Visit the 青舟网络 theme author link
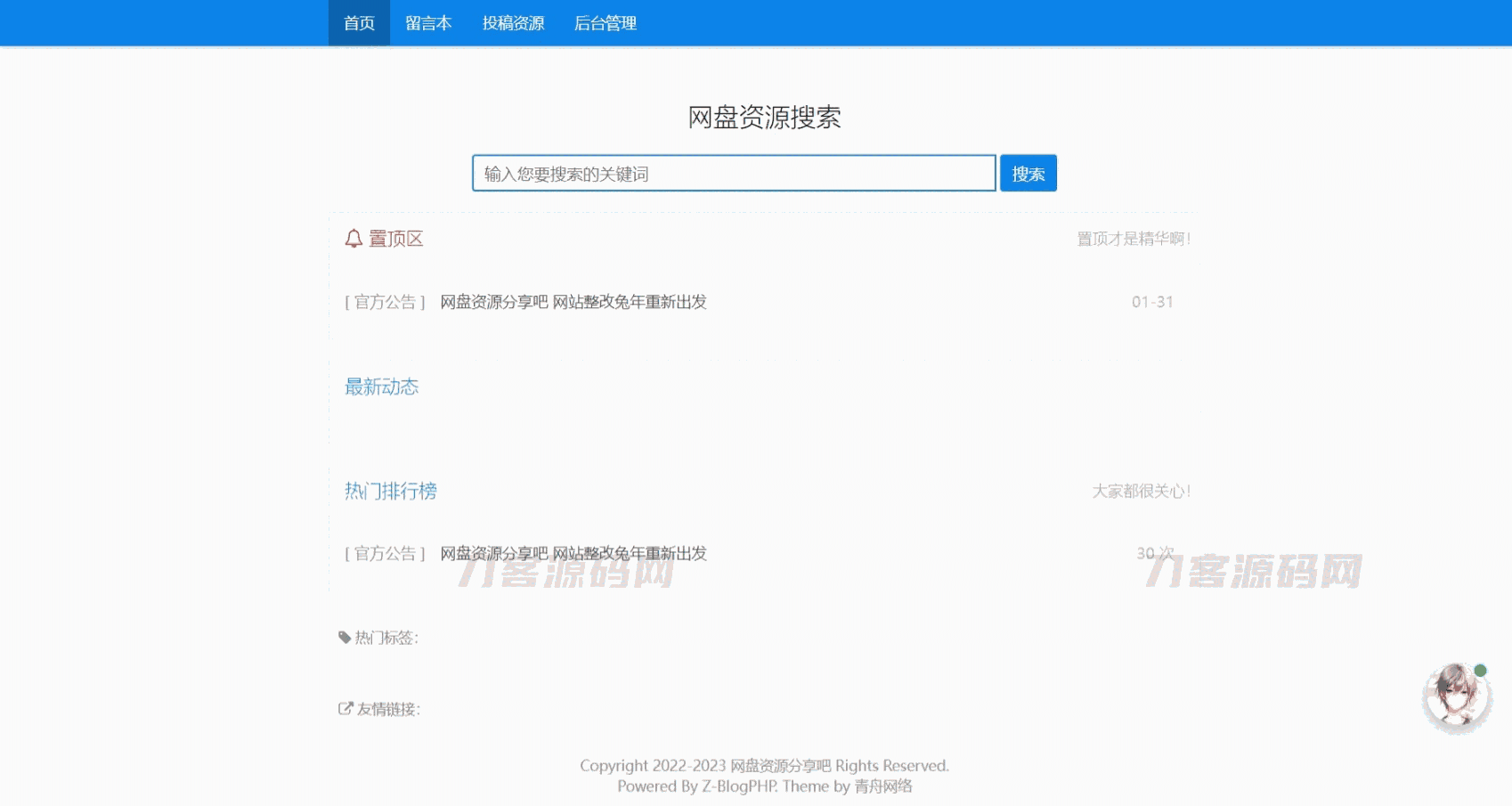This screenshot has height=806, width=1512. (882, 786)
